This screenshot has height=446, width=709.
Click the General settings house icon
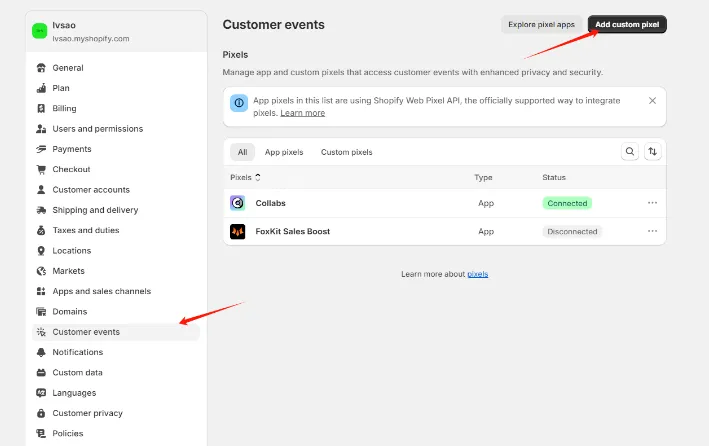tap(41, 68)
